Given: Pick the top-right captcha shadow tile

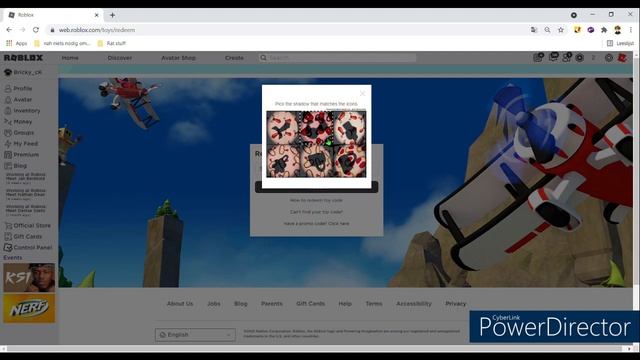Looking at the screenshot, I should (350, 127).
